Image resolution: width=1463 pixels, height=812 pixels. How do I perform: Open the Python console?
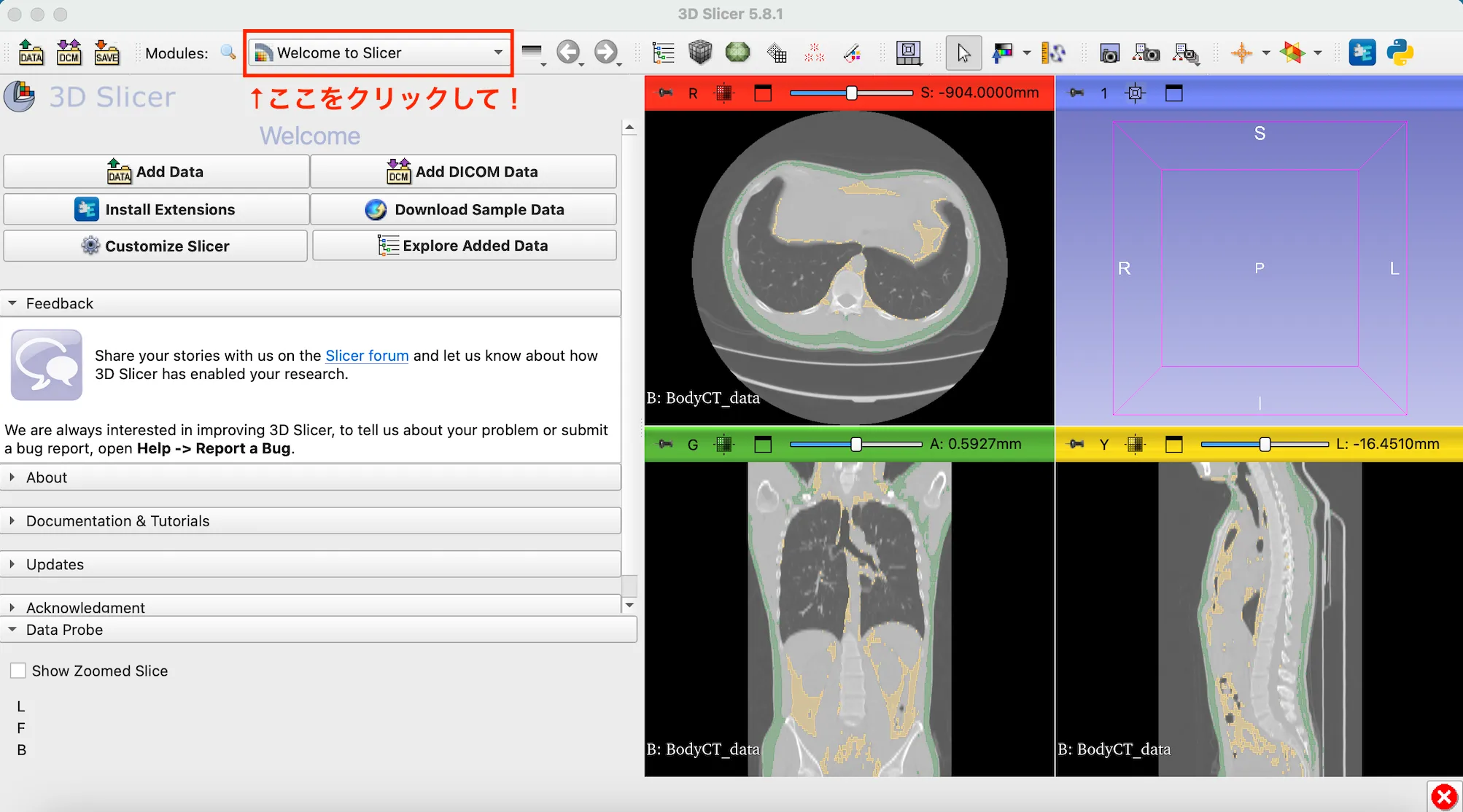pos(1402,52)
